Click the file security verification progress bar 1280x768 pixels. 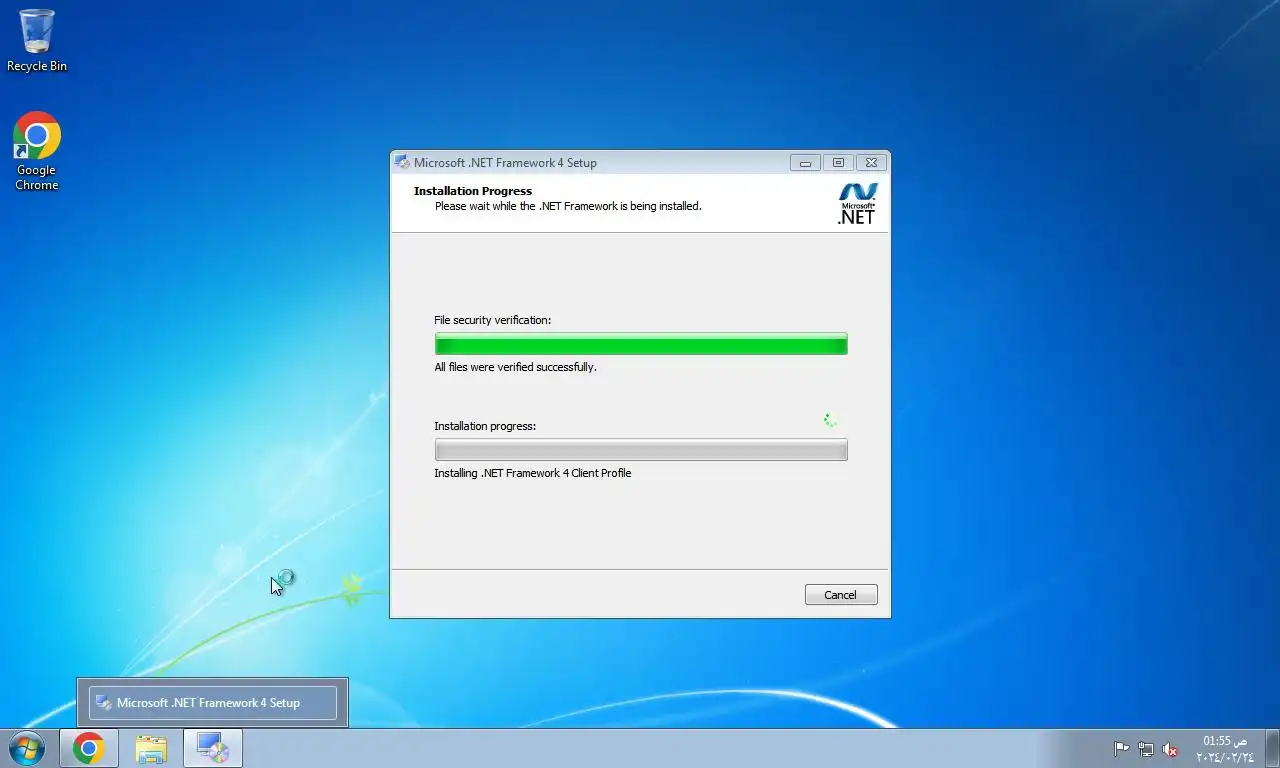[x=641, y=344]
